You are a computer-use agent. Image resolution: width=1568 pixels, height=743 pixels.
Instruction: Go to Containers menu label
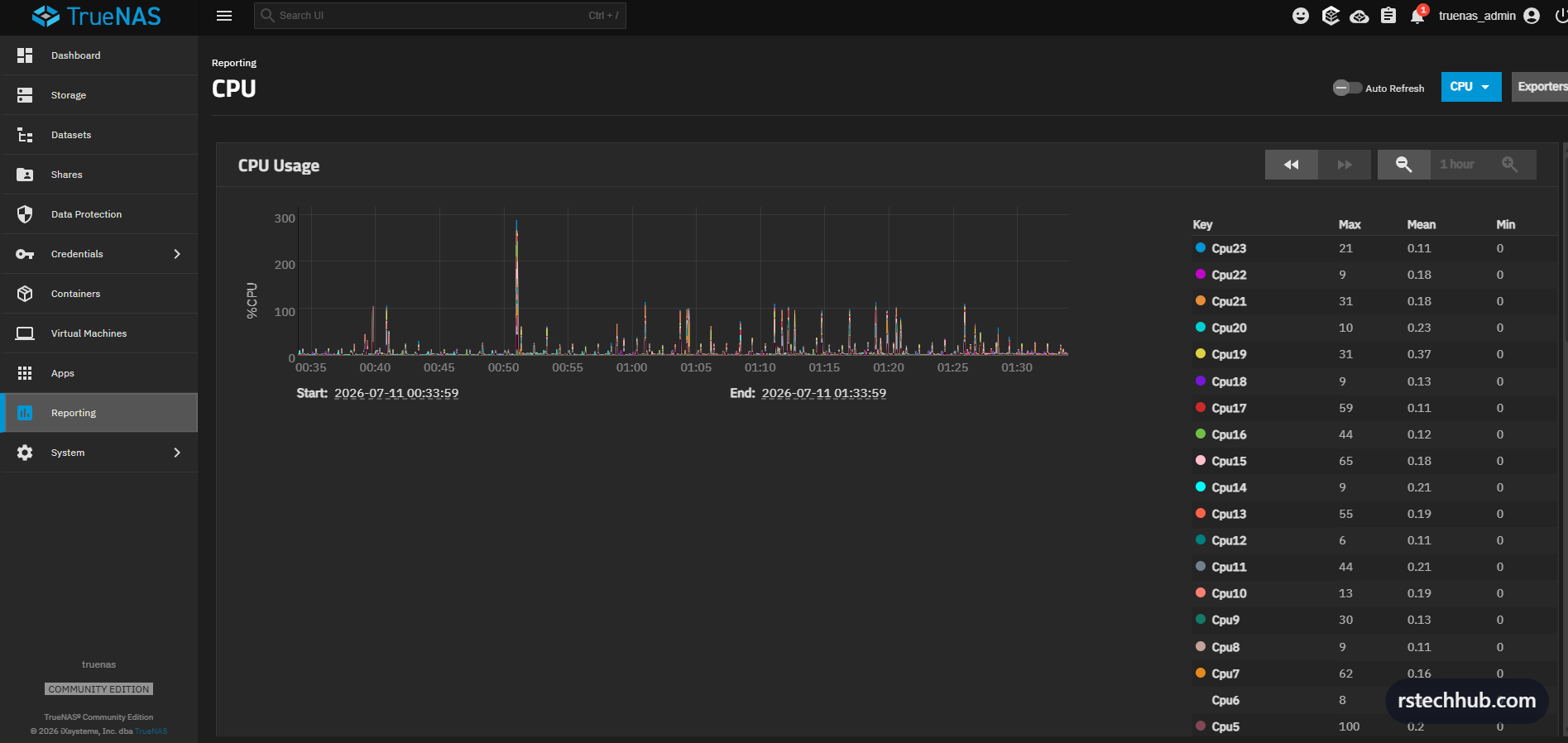click(75, 294)
